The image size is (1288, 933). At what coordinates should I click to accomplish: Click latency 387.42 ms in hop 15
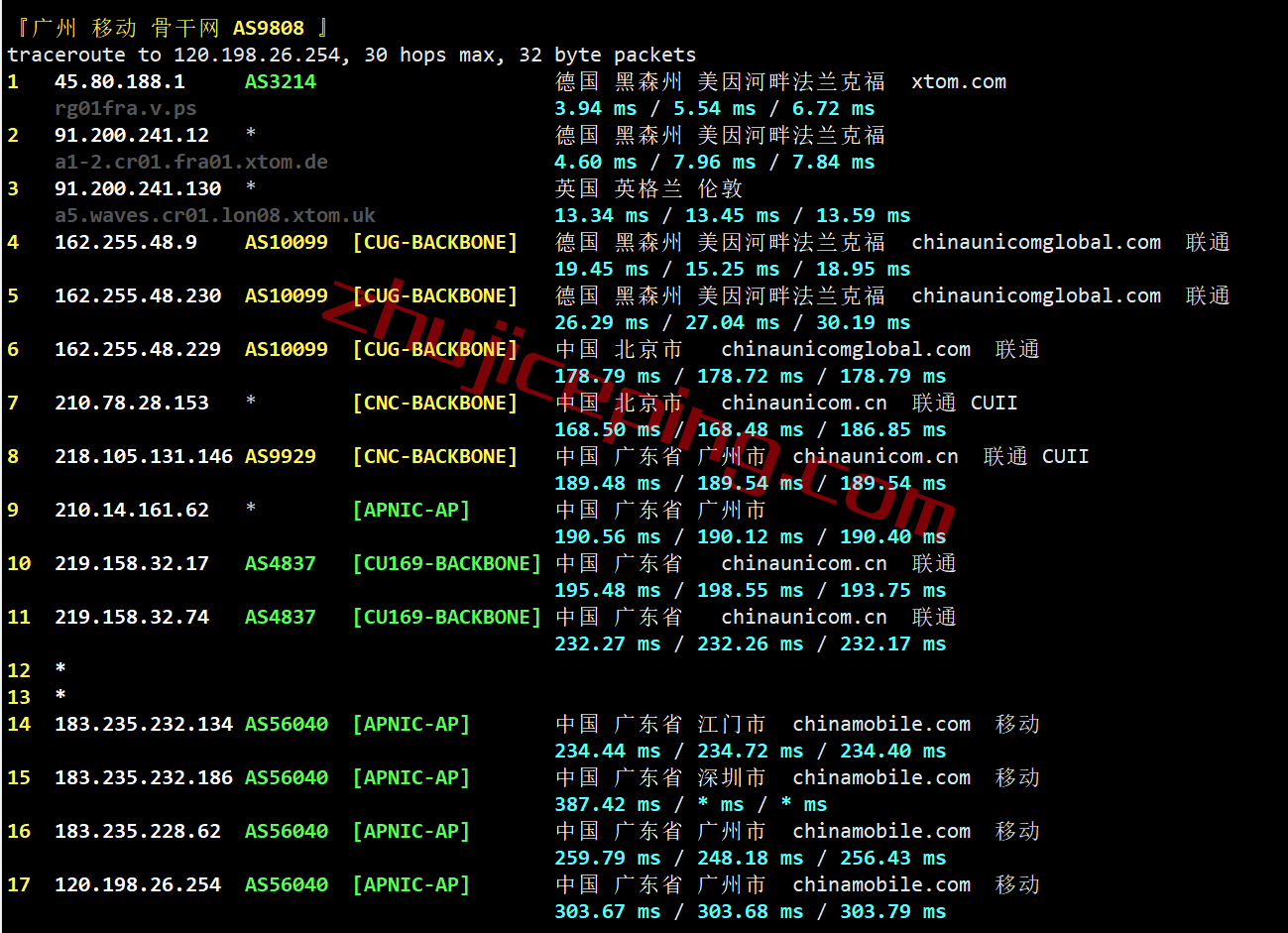pos(608,804)
